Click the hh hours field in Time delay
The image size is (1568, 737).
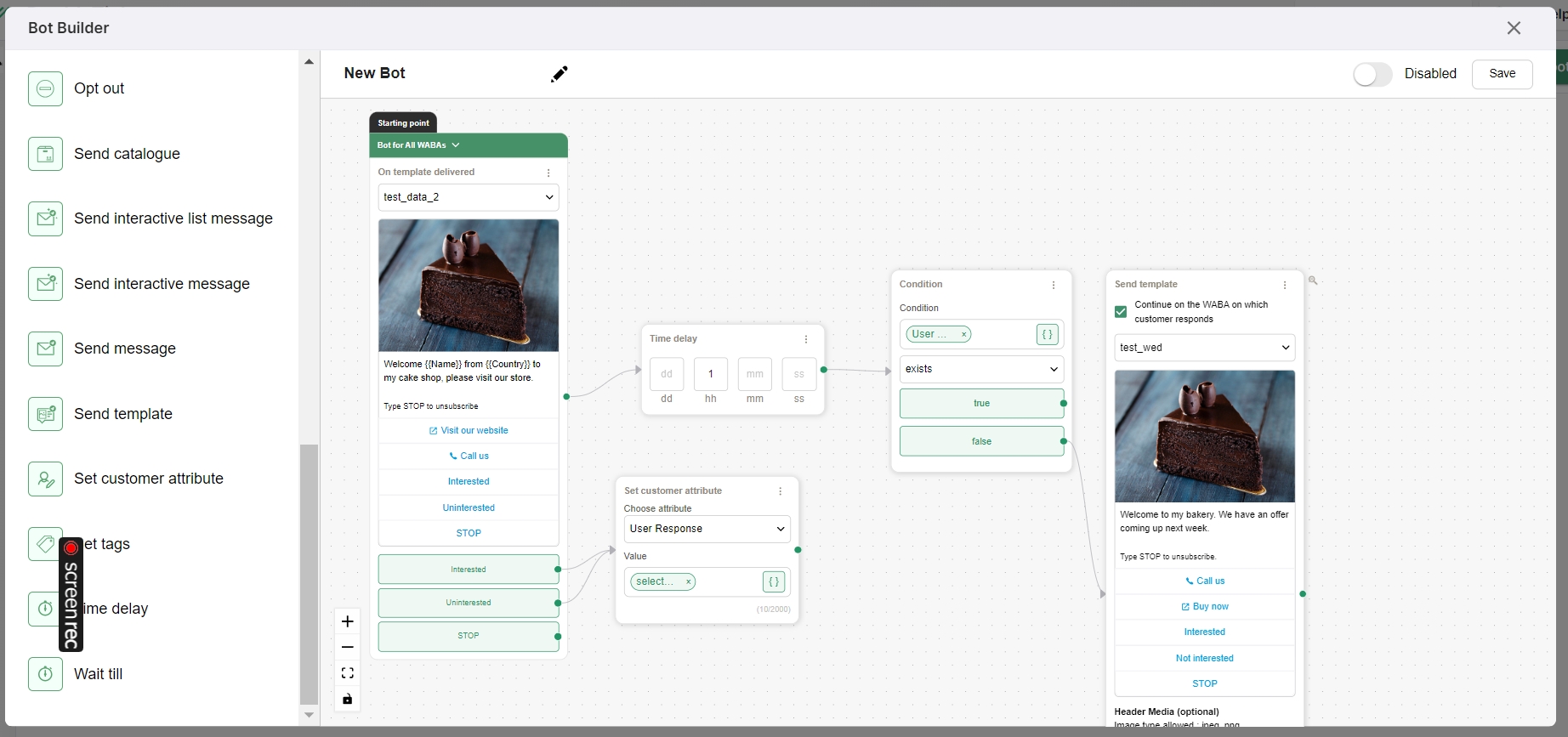coord(711,374)
